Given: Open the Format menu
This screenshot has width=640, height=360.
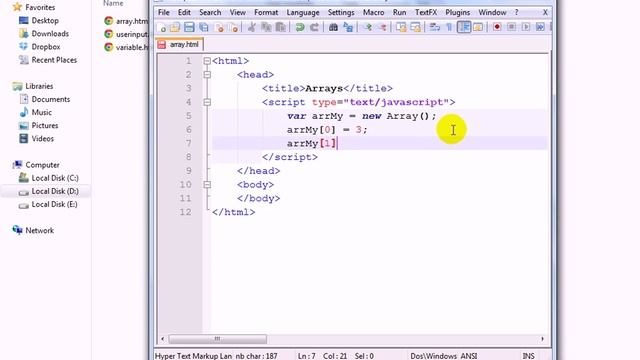Looking at the screenshot, I should click(266, 13).
